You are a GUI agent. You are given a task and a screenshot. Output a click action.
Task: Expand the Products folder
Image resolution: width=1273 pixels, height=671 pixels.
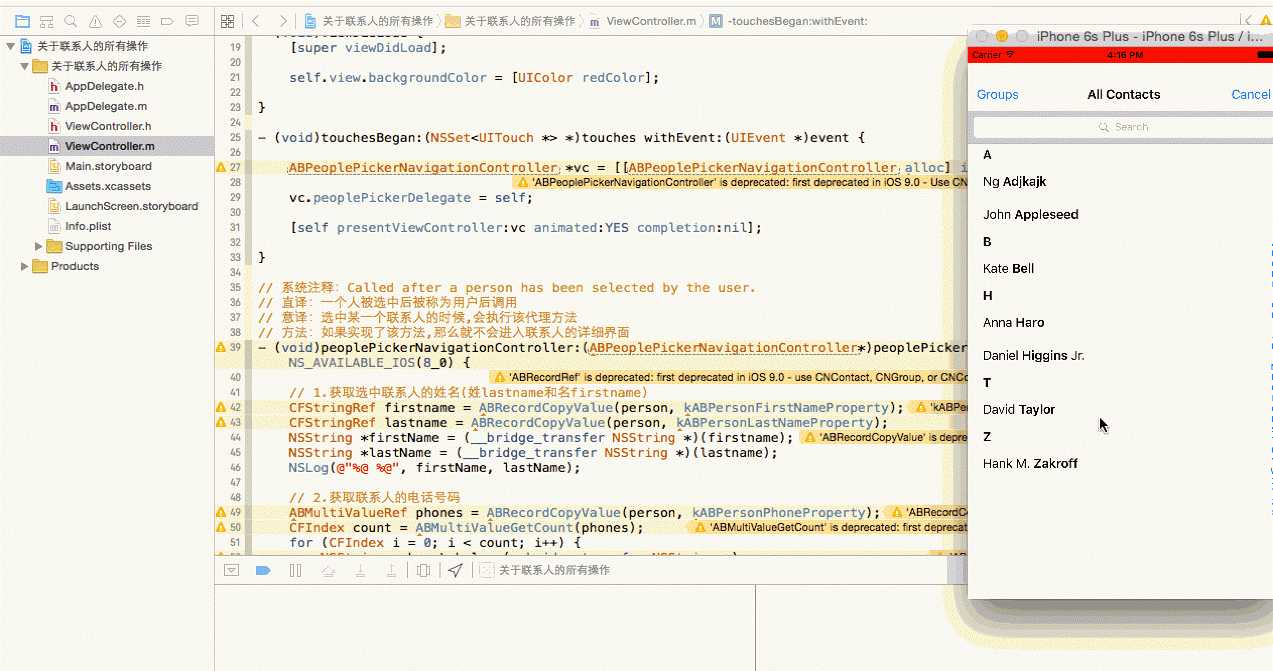pyautogui.click(x=25, y=266)
